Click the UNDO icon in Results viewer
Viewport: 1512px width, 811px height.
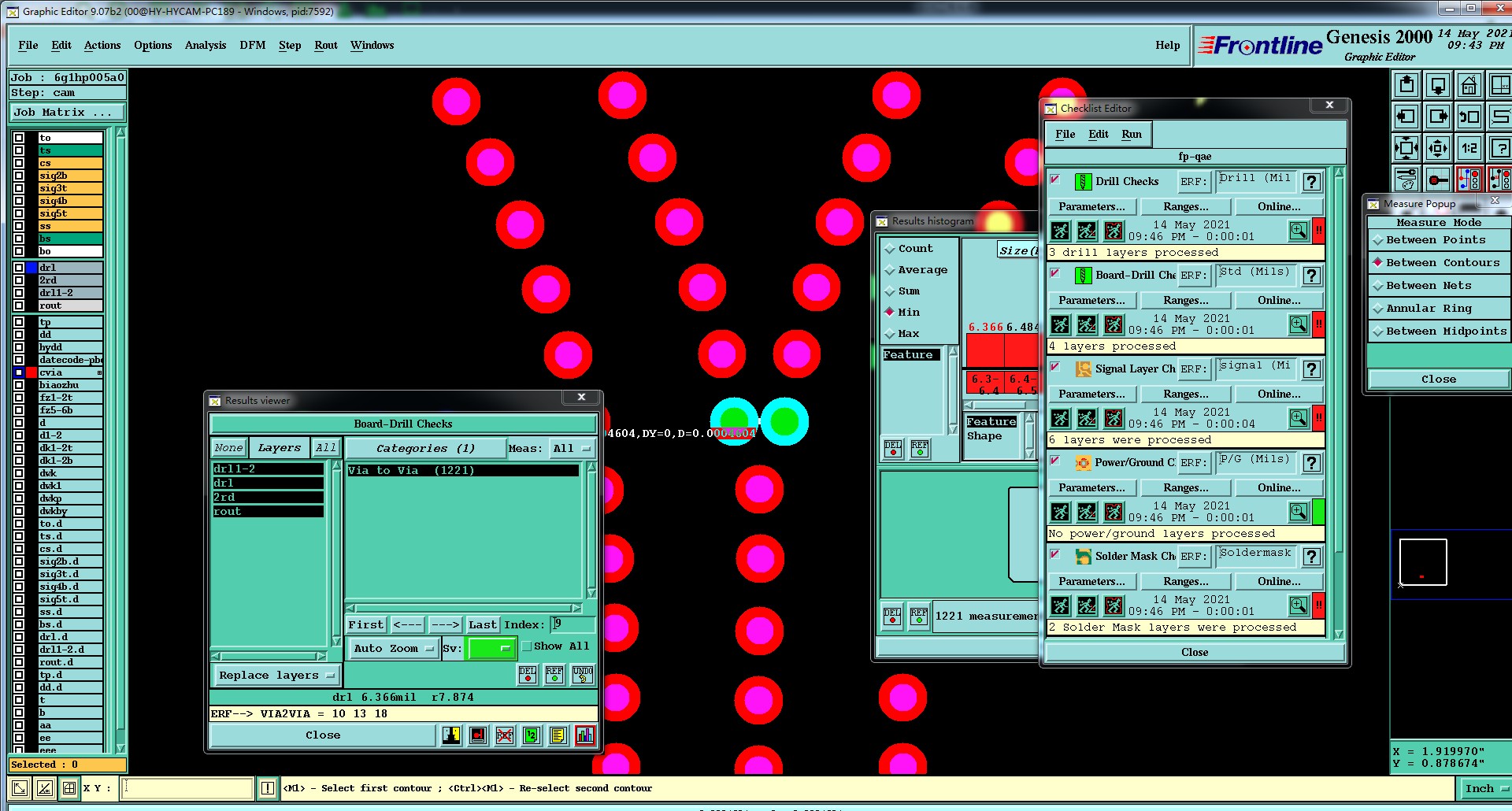click(583, 675)
